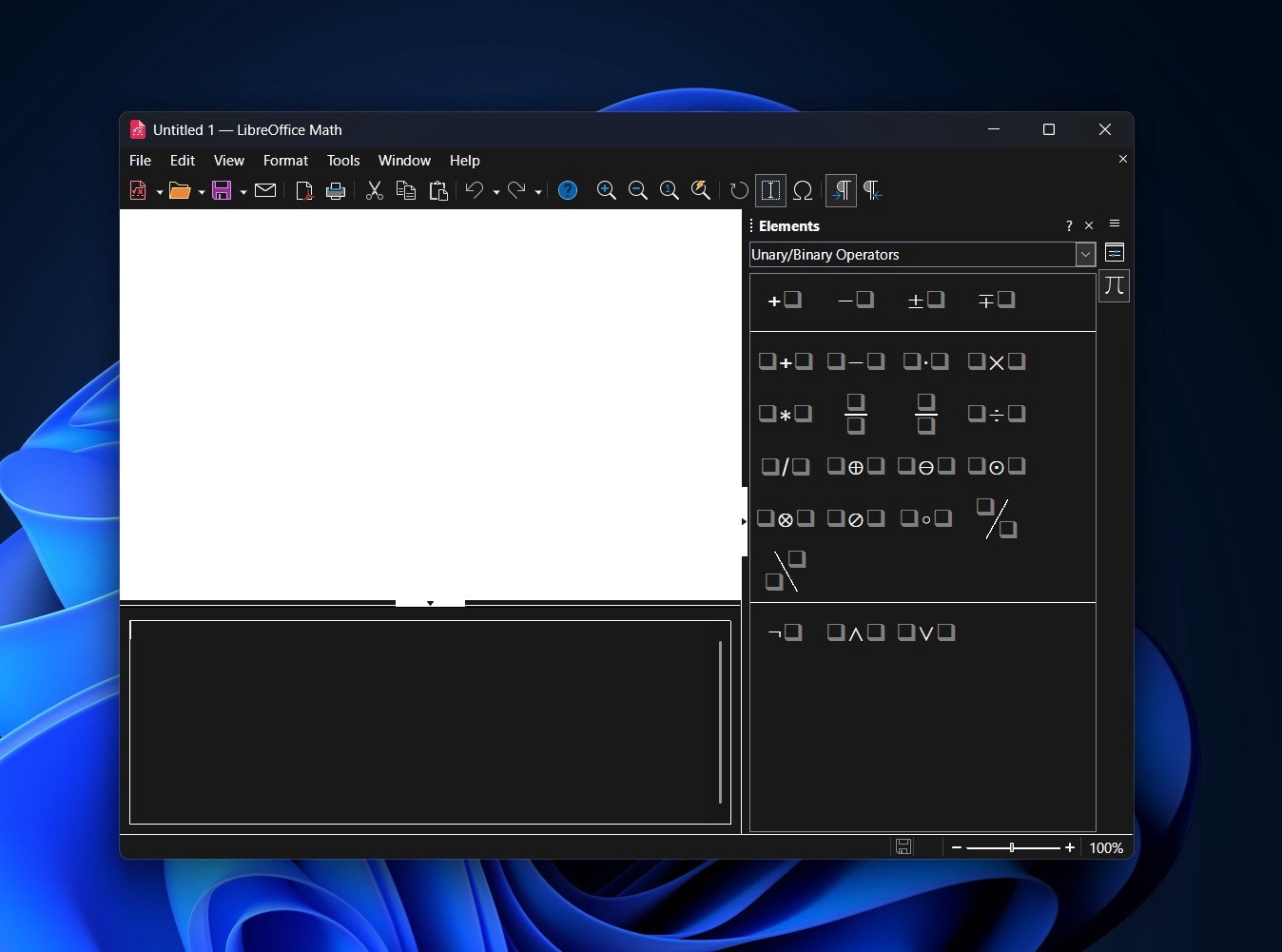1282x952 pixels.
Task: Open LibreOffice Help via blue question icon
Action: click(x=568, y=190)
